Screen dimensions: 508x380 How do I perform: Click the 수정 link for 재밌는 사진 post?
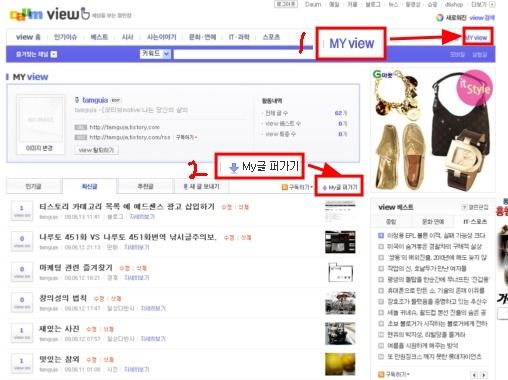tap(91, 329)
